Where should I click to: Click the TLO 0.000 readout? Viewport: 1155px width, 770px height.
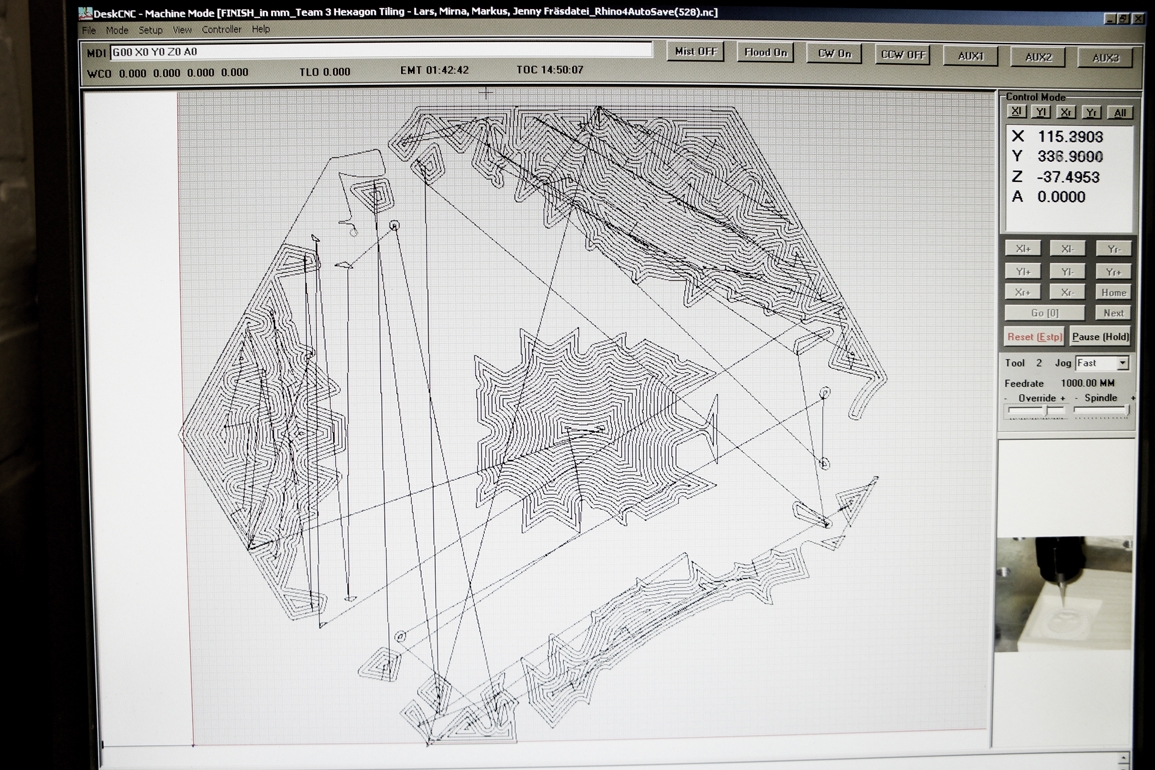click(x=325, y=71)
